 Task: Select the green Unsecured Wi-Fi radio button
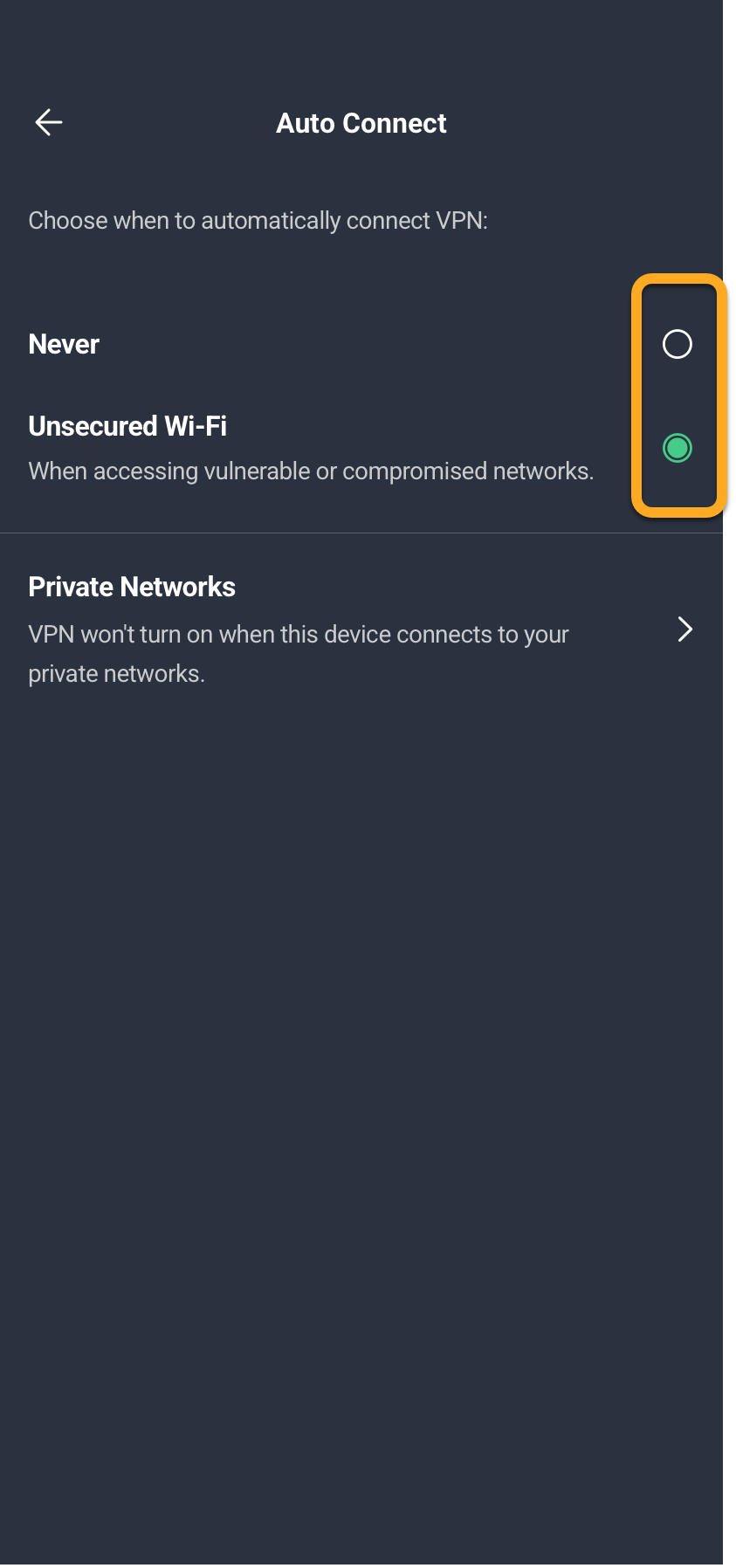tap(677, 448)
